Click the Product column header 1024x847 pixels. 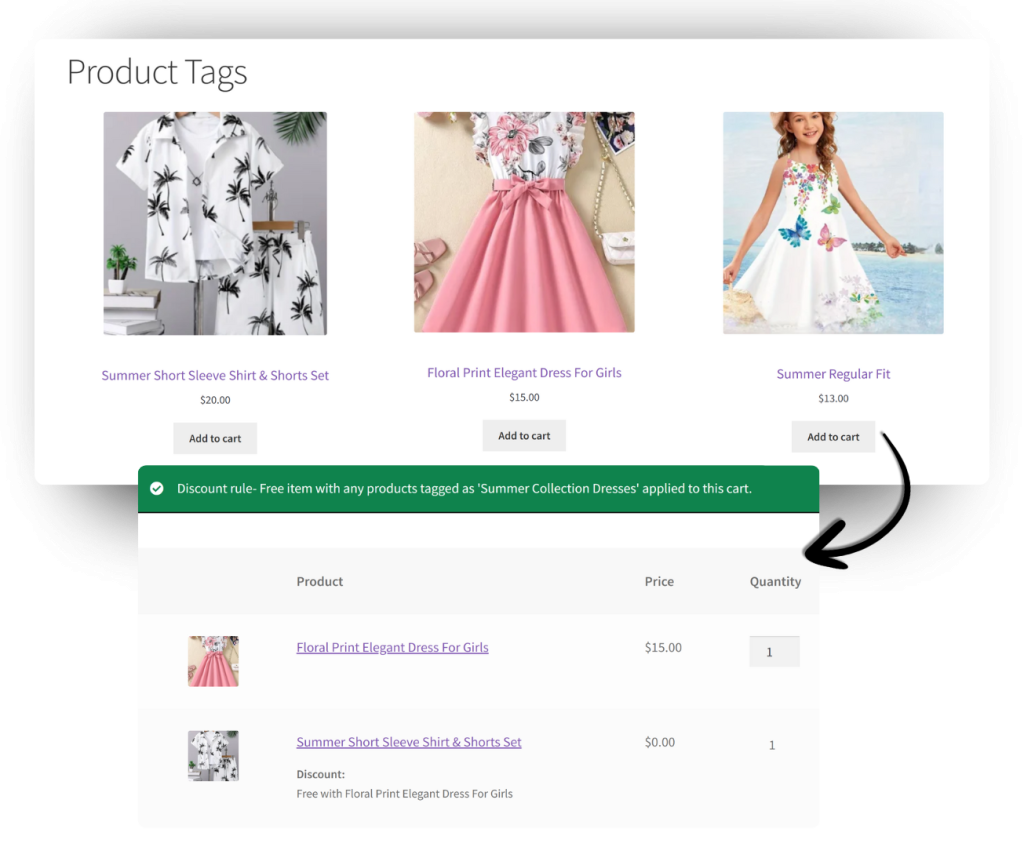[319, 581]
